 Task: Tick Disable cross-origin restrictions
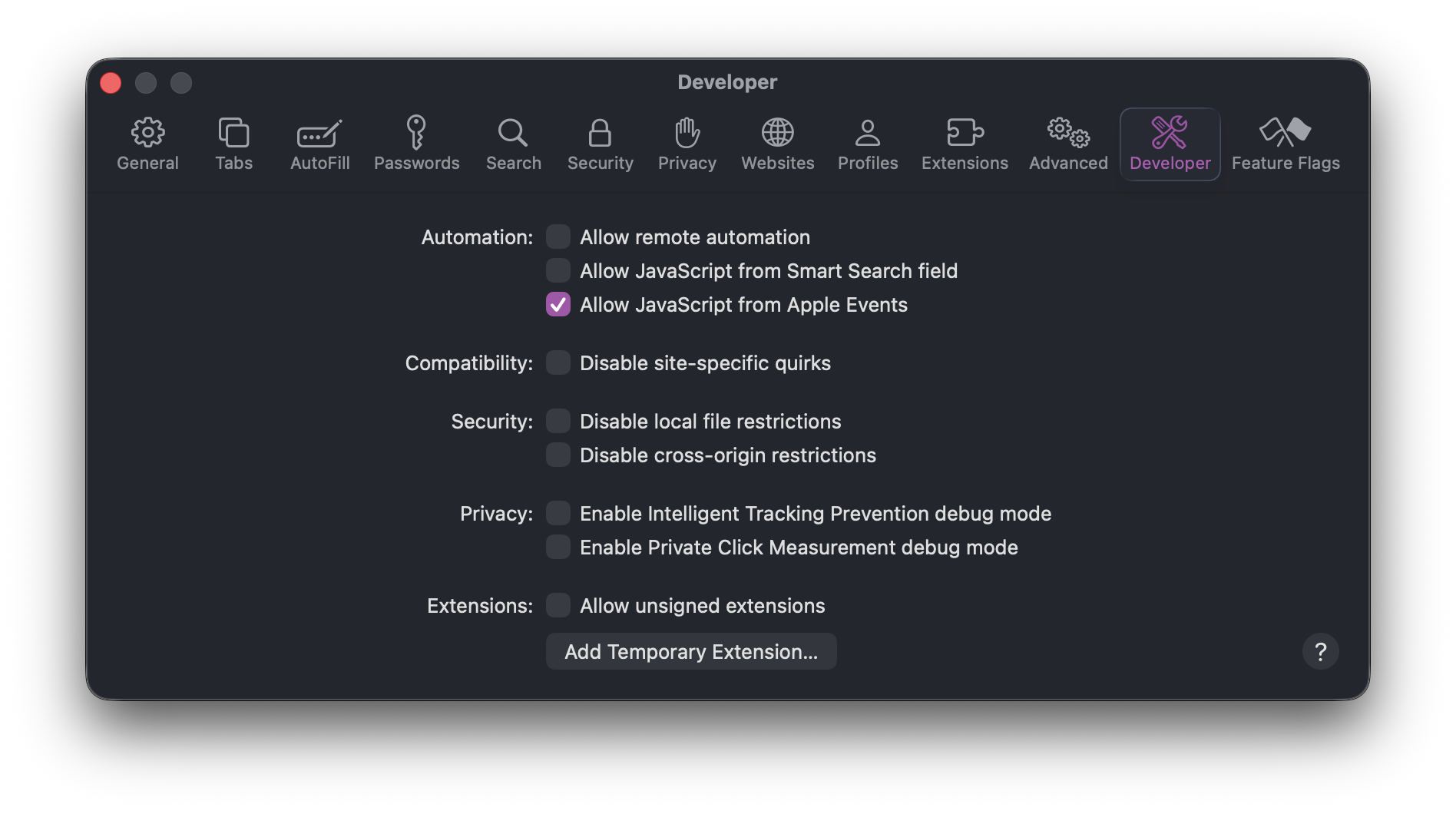tap(558, 455)
